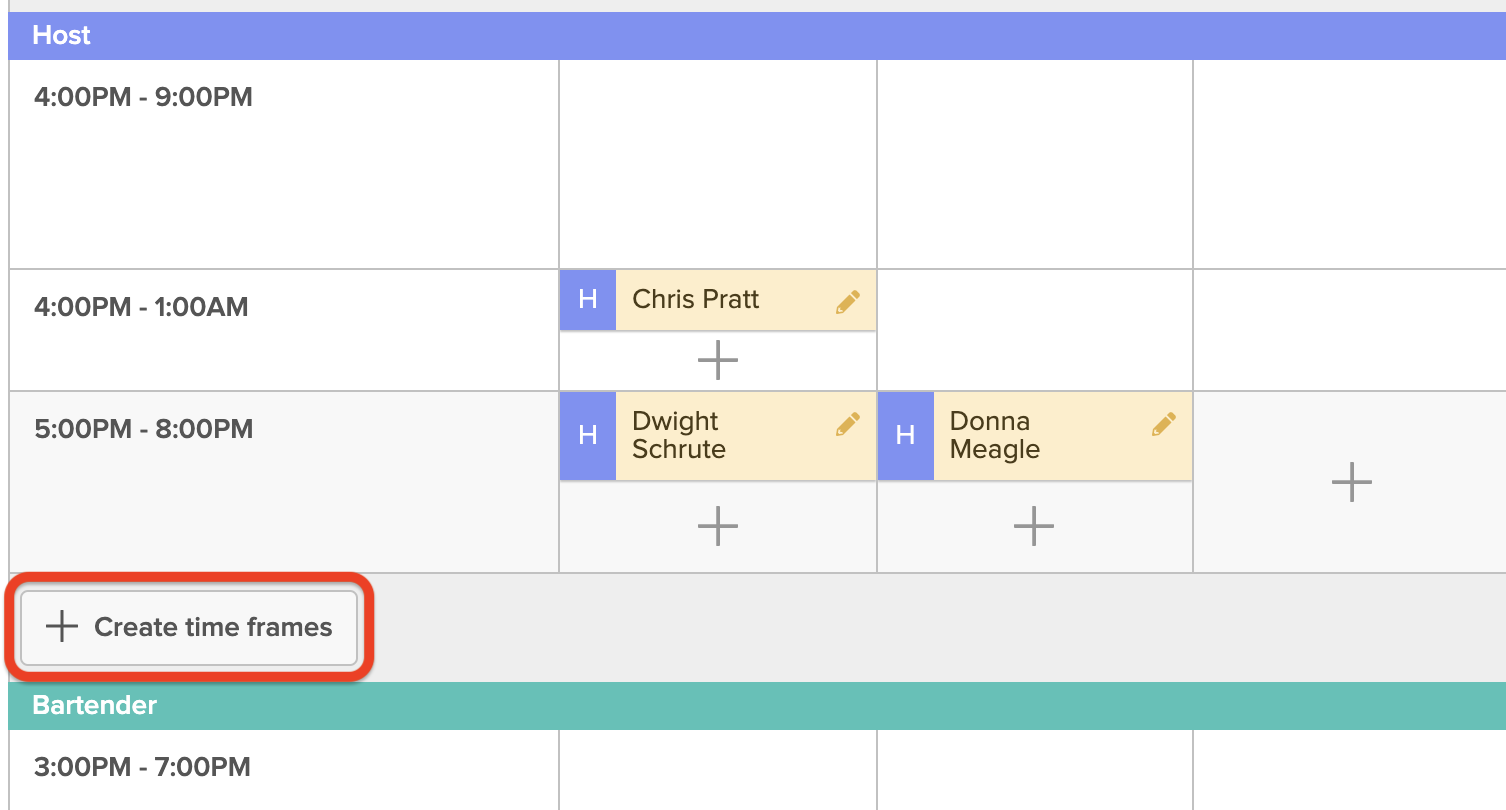Screen dimensions: 1506x810
Task: Click the H badge beside Dwight Schrute
Action: point(587,435)
